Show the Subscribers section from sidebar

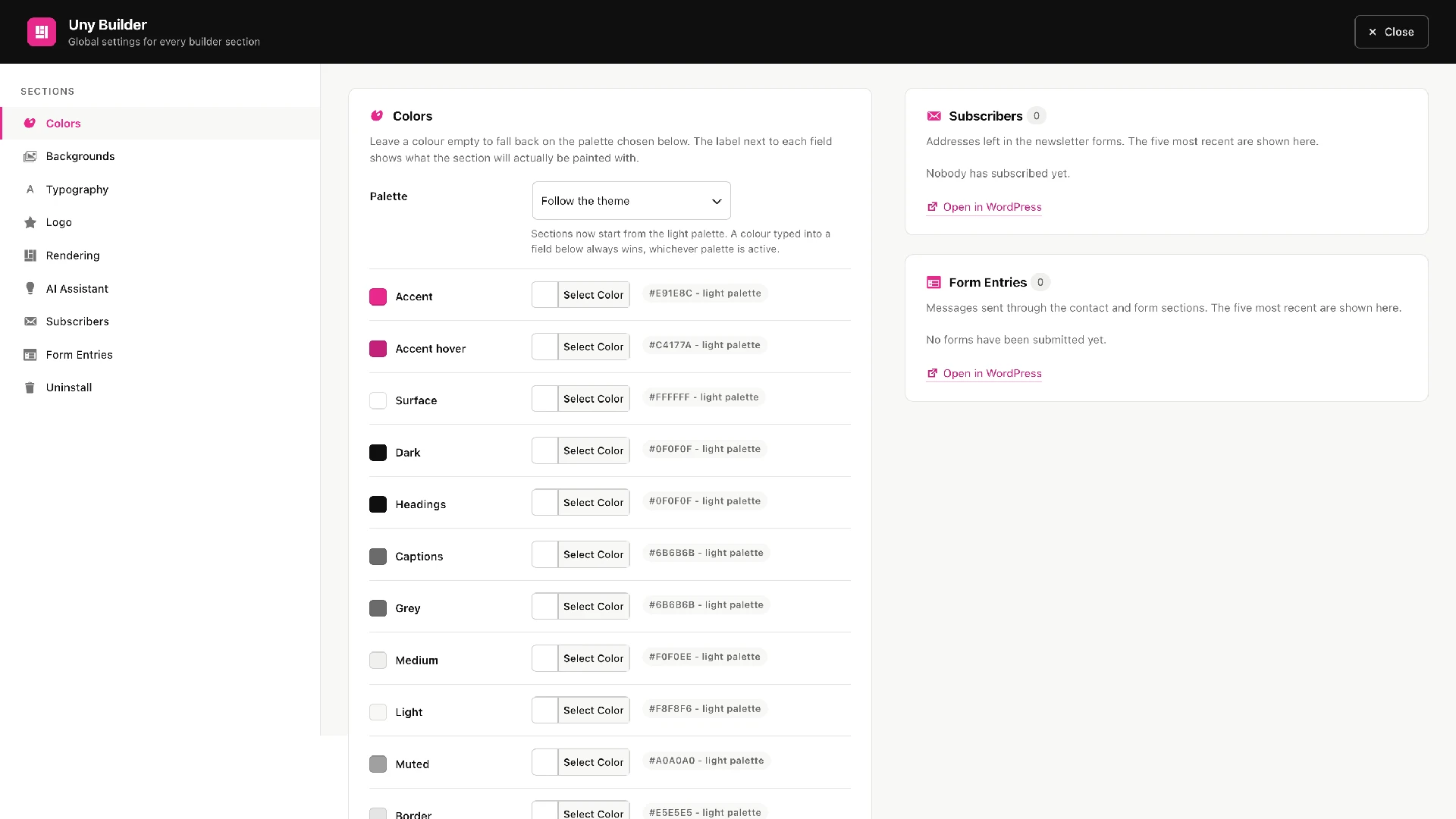coord(160,322)
